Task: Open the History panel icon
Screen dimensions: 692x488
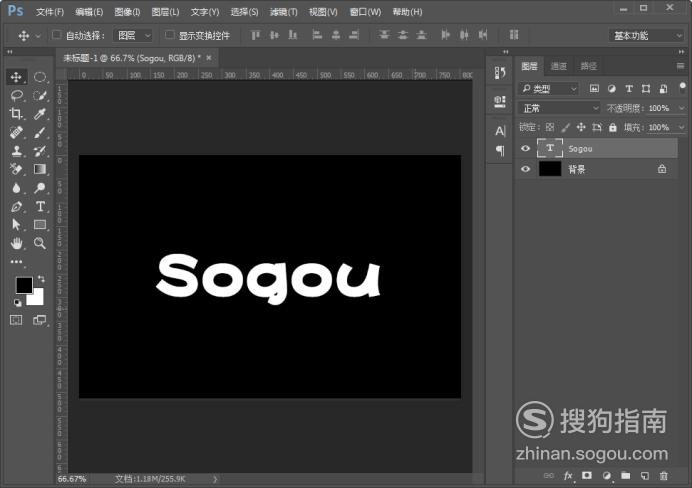Action: click(500, 73)
